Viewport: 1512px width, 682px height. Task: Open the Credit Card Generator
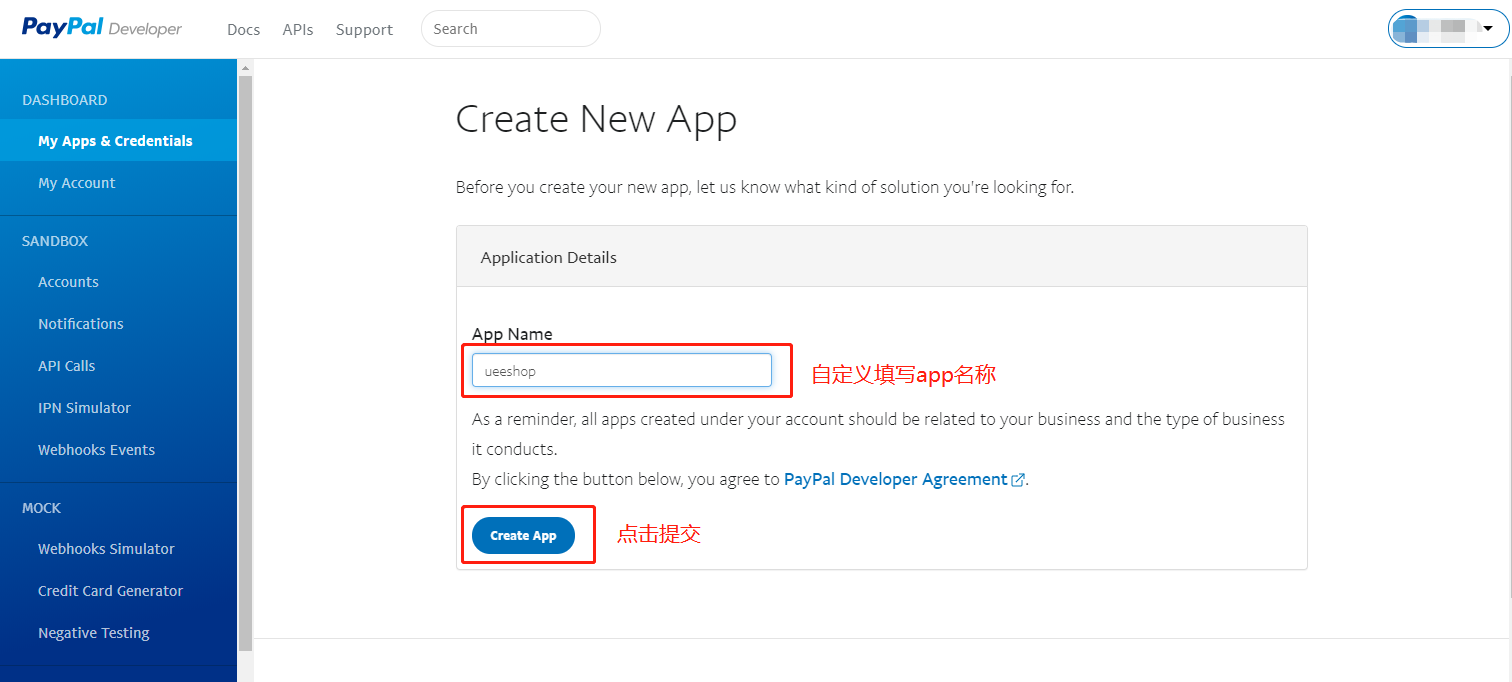tap(110, 591)
